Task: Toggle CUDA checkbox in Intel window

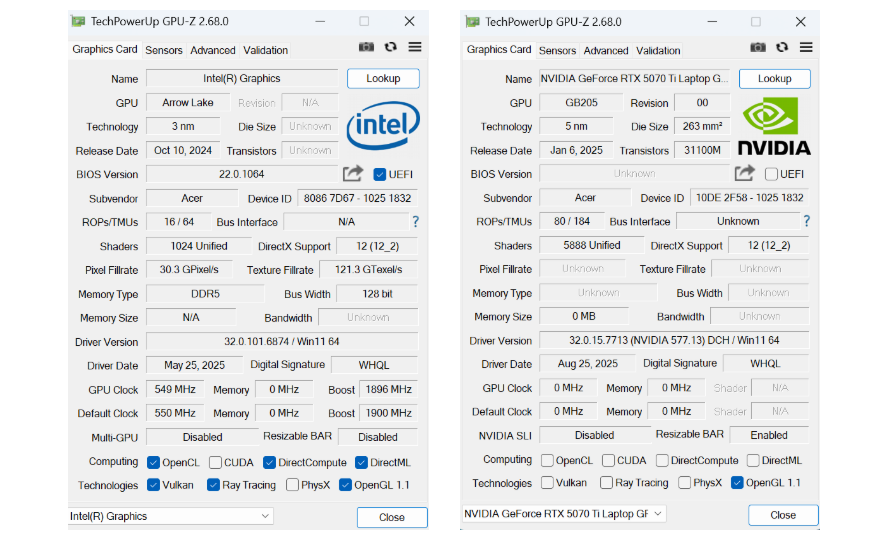Action: pos(215,462)
